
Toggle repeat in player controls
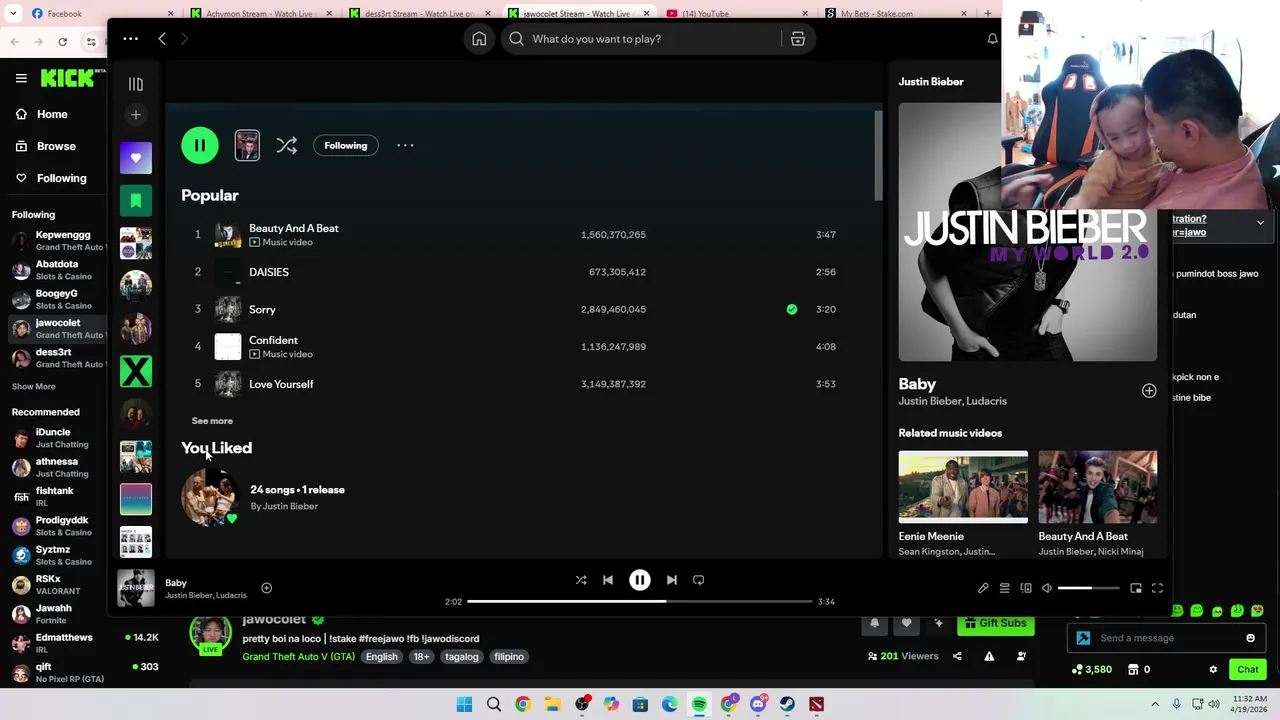coord(699,580)
